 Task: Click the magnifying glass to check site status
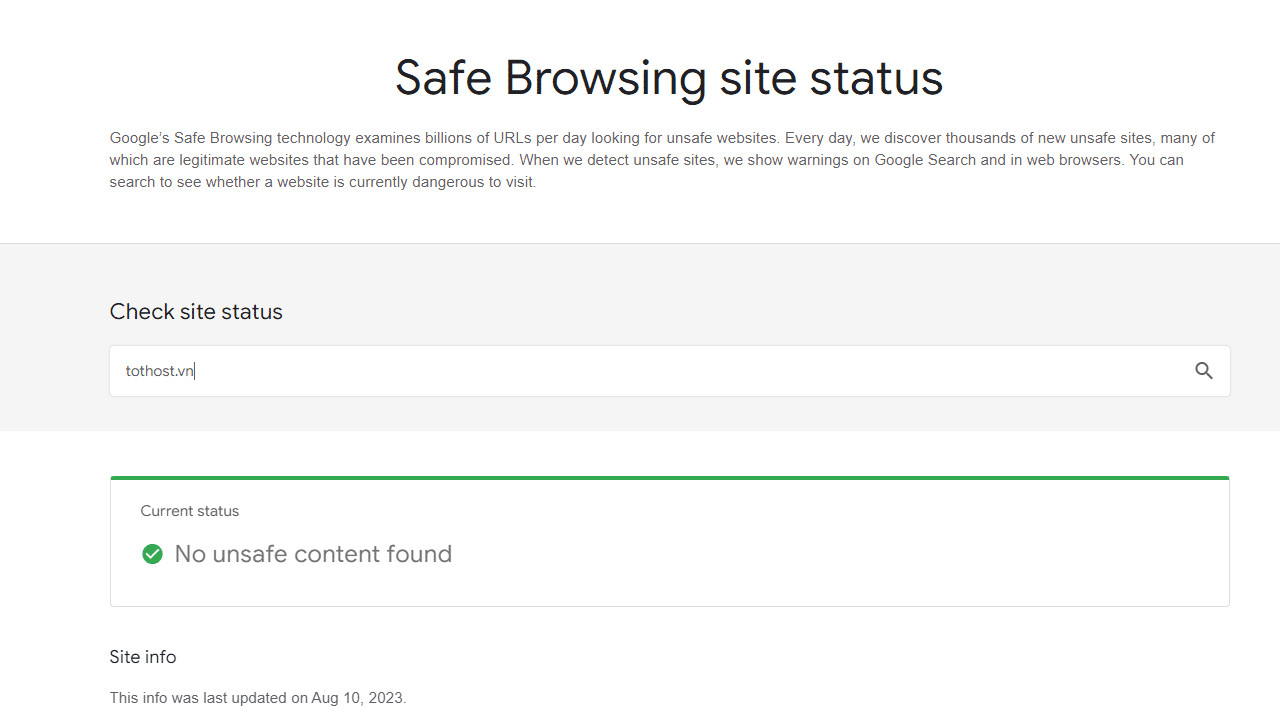(x=1204, y=370)
